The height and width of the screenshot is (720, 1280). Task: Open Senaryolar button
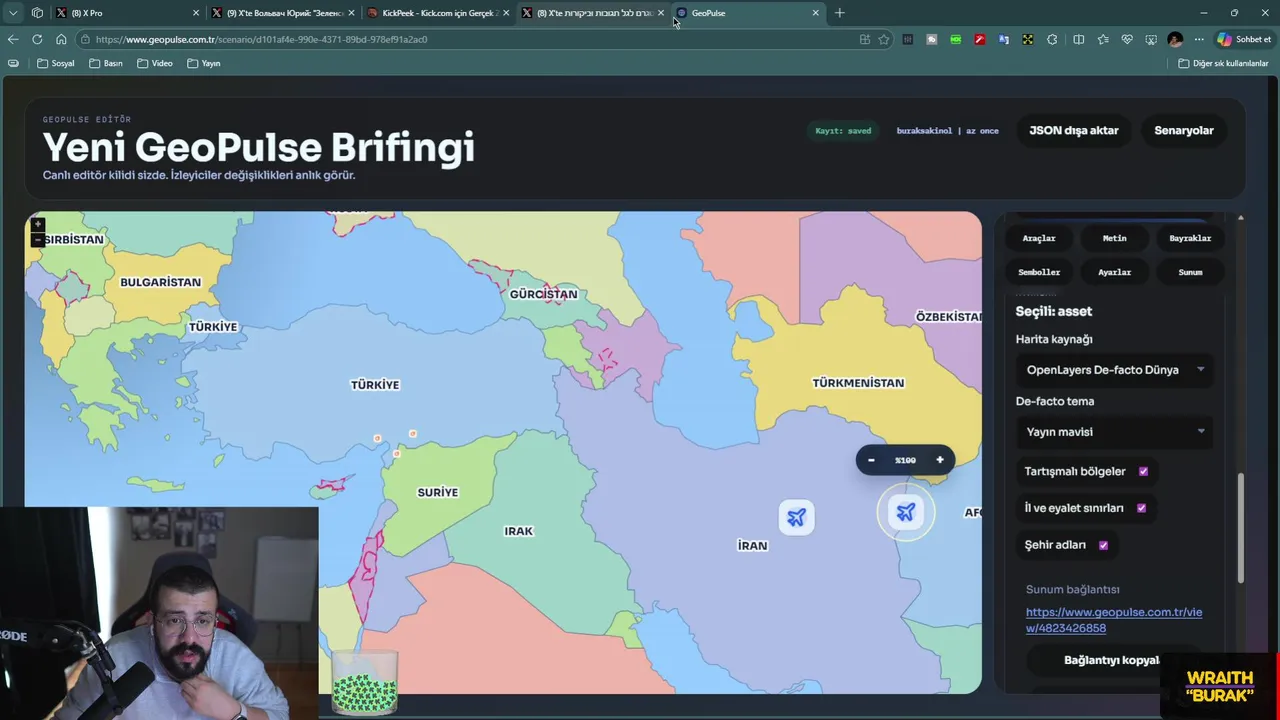pyautogui.click(x=1184, y=130)
